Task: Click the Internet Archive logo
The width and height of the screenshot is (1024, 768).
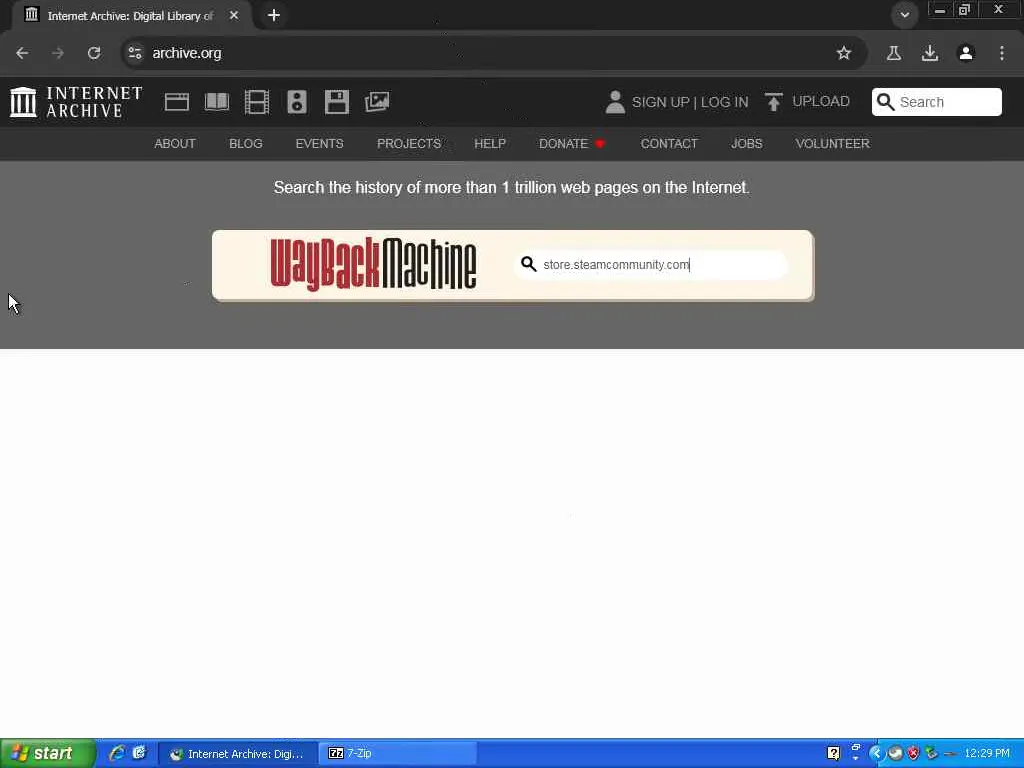Action: point(76,102)
